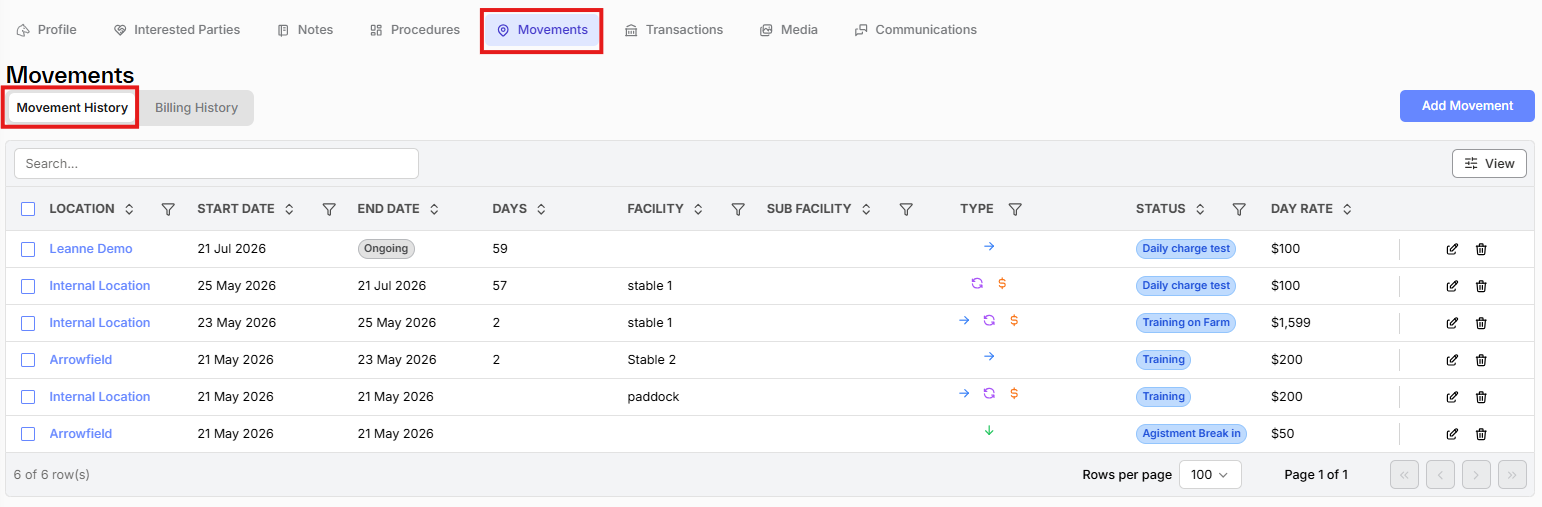Select the row starting 25 May 2026
1542x507 pixels.
[x=28, y=286]
